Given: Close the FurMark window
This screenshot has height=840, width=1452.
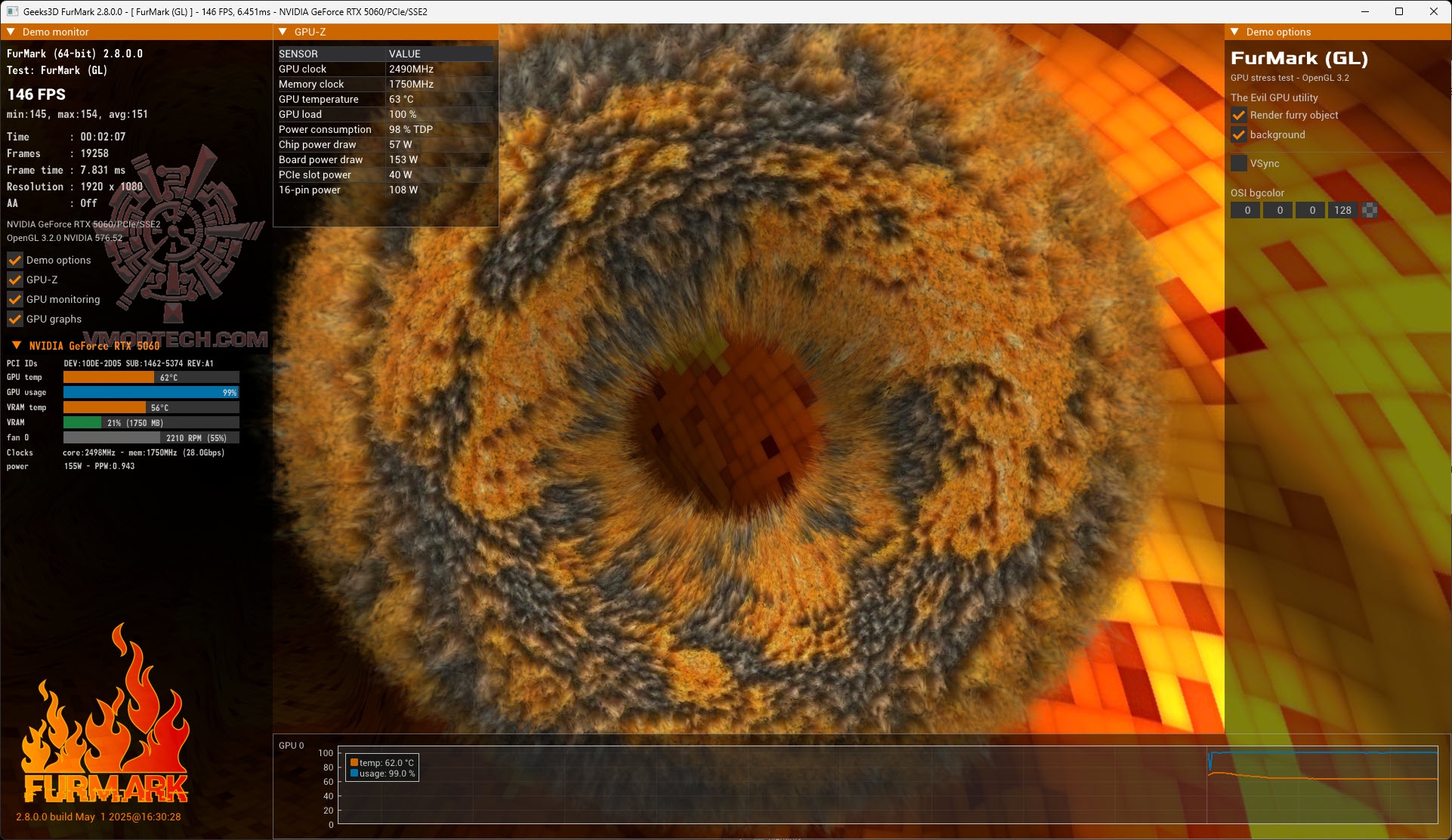Looking at the screenshot, I should click(1433, 11).
